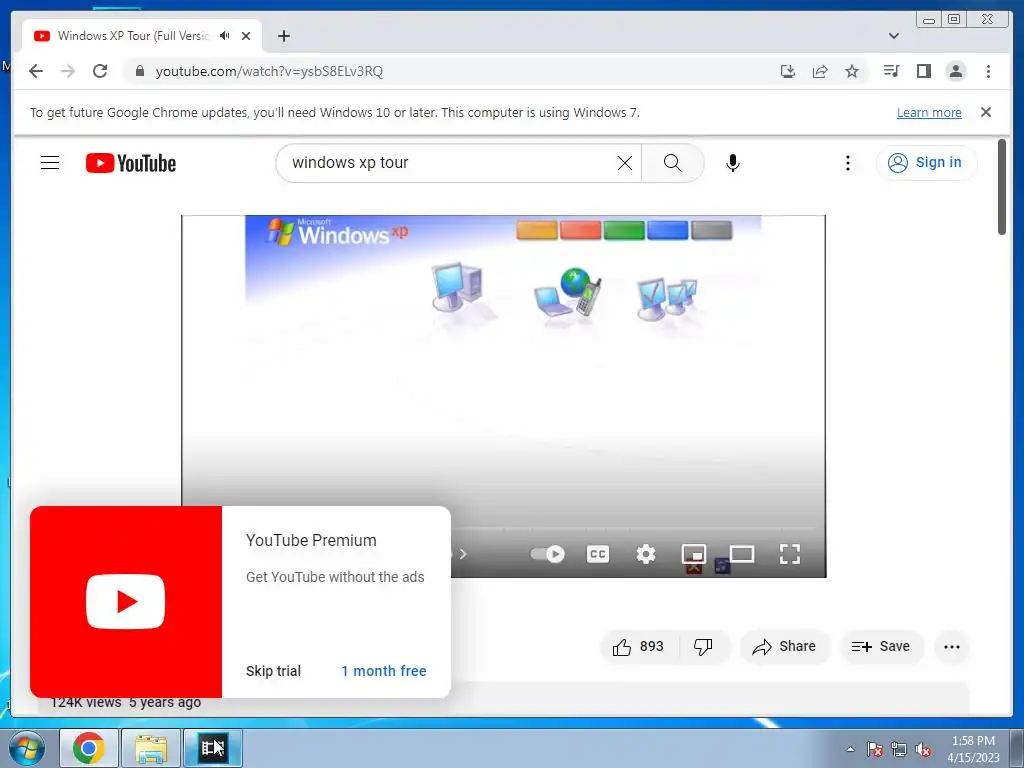The height and width of the screenshot is (768, 1024).
Task: Enter full screen mode
Action: click(790, 554)
